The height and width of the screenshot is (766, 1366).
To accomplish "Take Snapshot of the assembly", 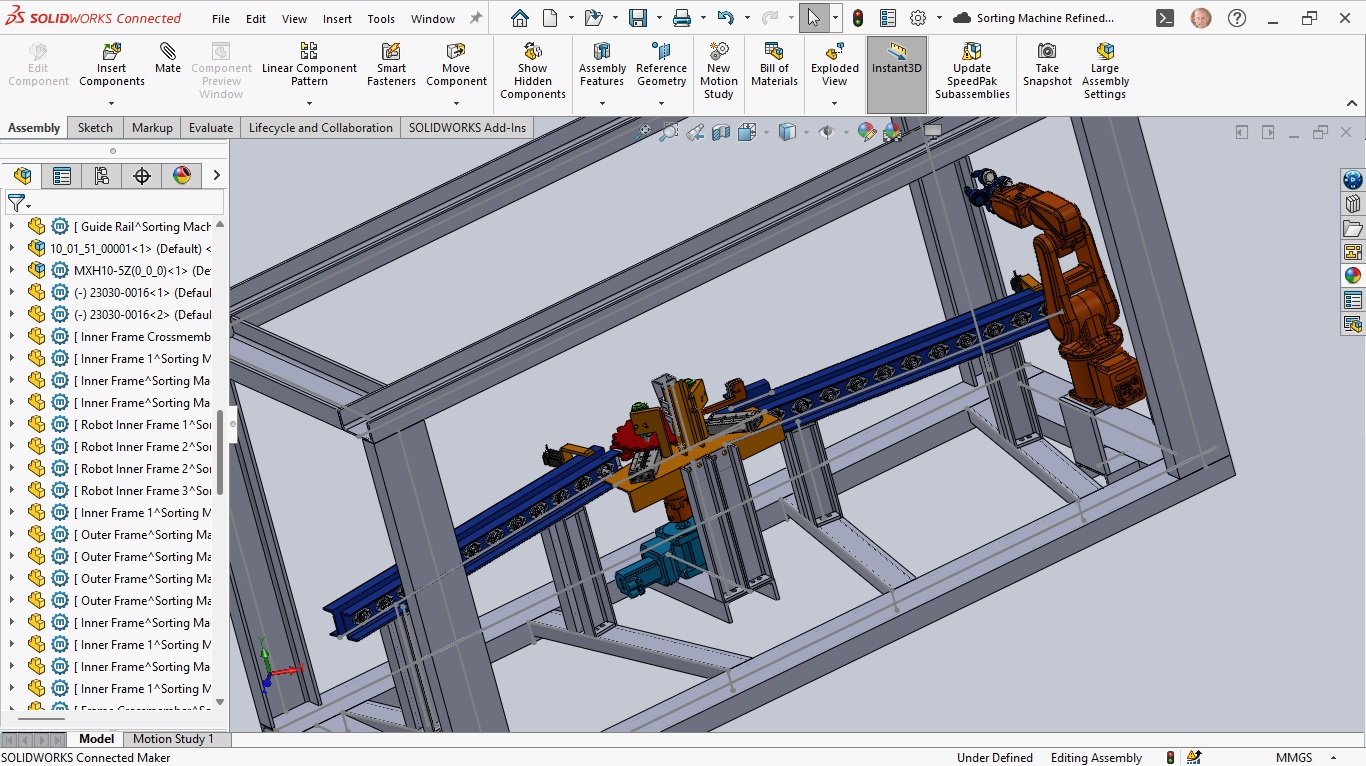I will pos(1047,64).
